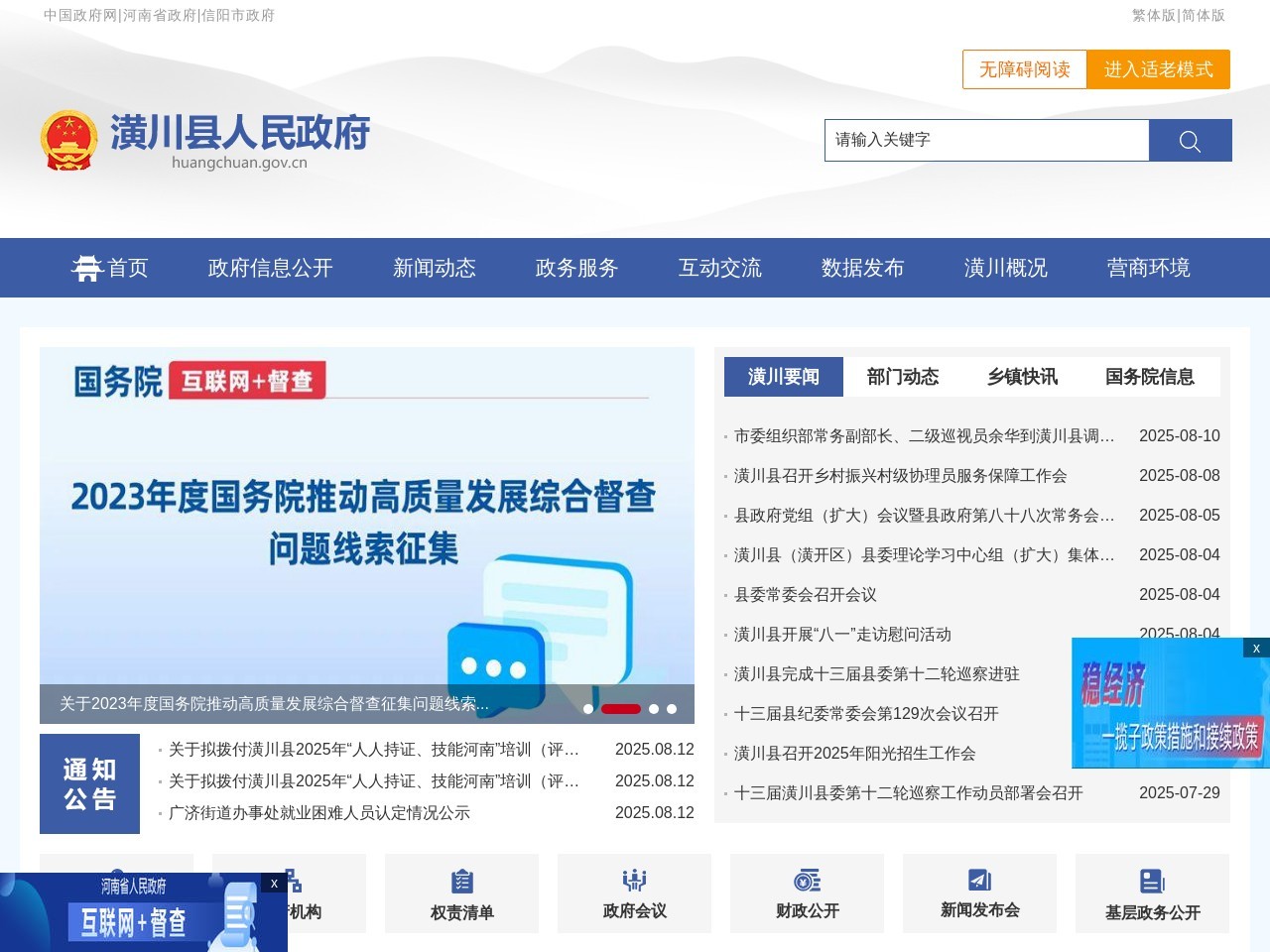Viewport: 1270px width, 952px height.
Task: Switch to 部门动态 tab
Action: pyautogui.click(x=902, y=377)
